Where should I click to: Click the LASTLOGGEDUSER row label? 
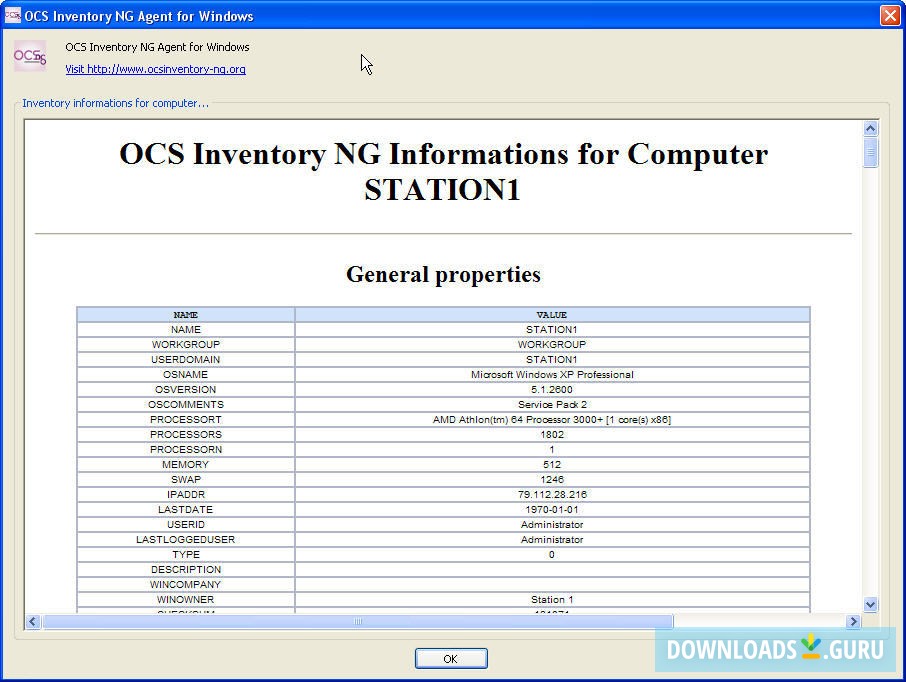pos(185,540)
